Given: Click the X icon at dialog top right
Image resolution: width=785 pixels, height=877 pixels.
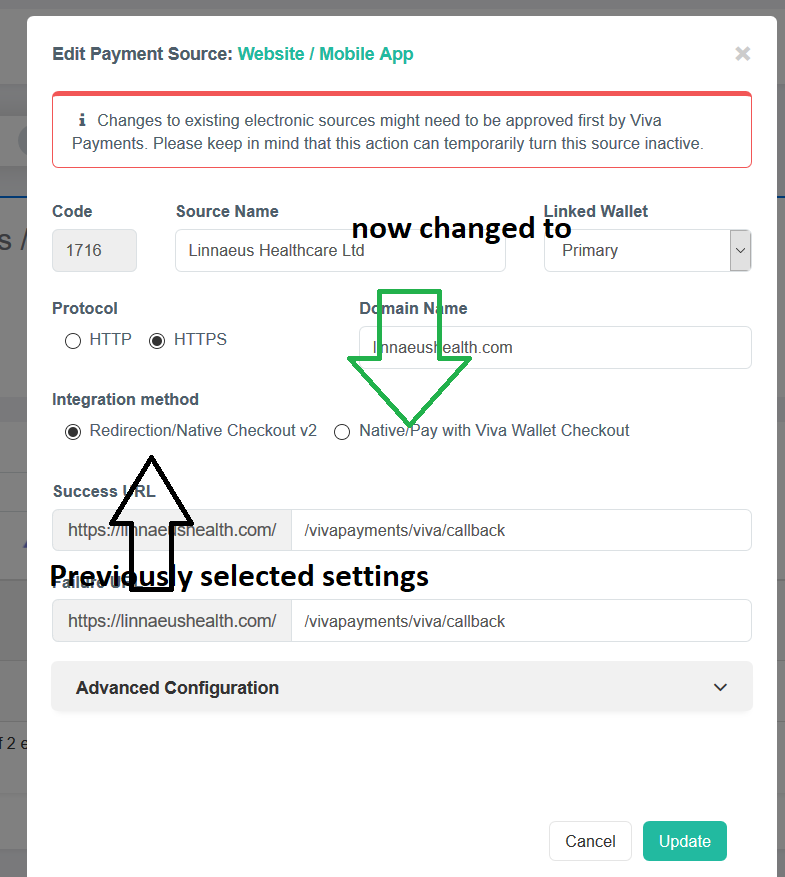Looking at the screenshot, I should pyautogui.click(x=742, y=54).
